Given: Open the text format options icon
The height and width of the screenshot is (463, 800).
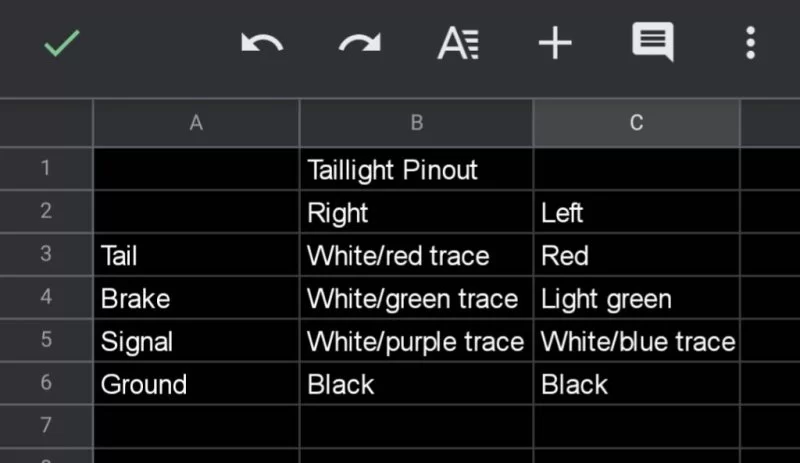Looking at the screenshot, I should click(x=458, y=44).
